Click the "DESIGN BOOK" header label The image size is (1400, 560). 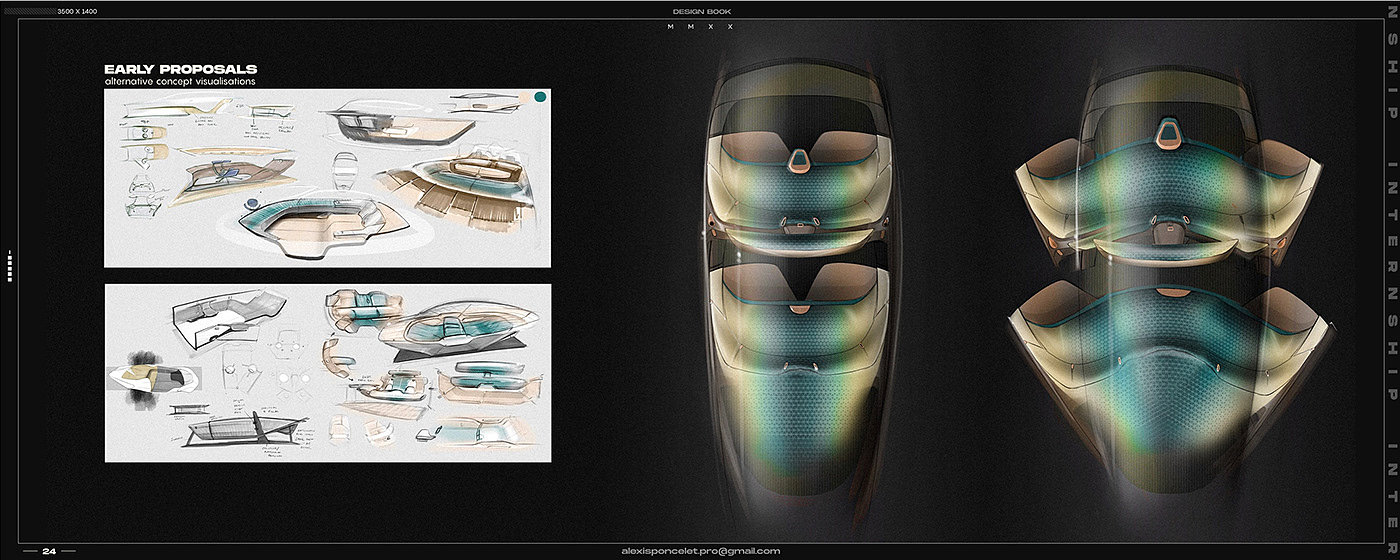tap(702, 11)
